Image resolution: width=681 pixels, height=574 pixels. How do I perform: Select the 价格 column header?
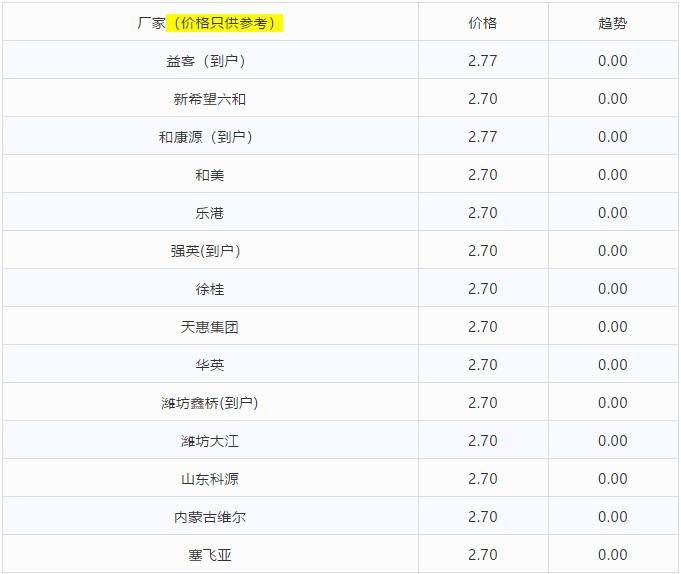483,23
